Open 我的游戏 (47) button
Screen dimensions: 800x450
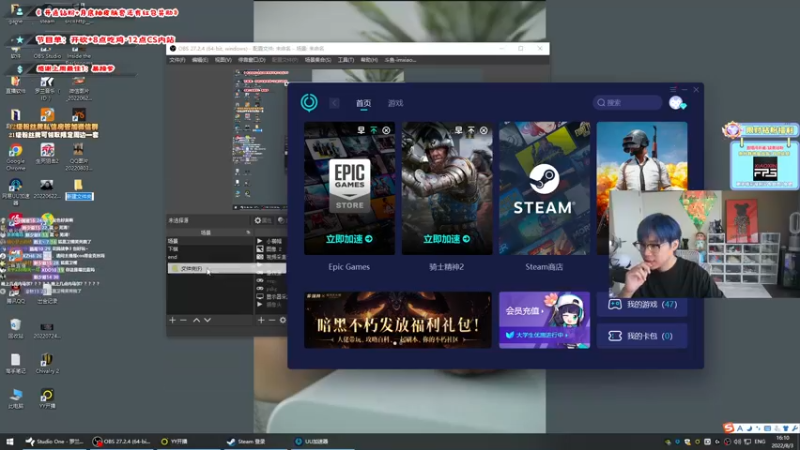642,304
